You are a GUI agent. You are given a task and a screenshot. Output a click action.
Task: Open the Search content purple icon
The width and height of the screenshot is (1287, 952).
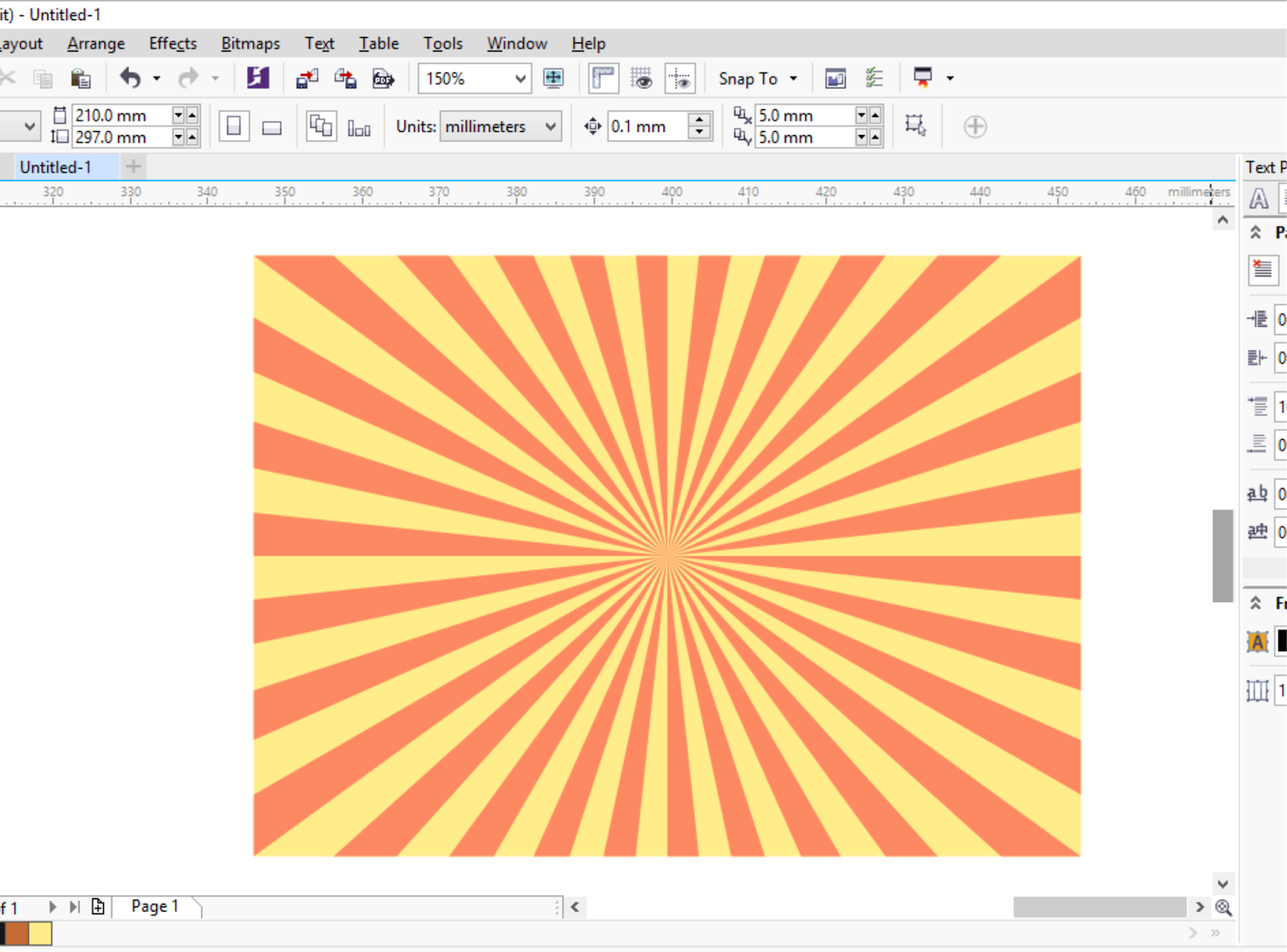(257, 78)
